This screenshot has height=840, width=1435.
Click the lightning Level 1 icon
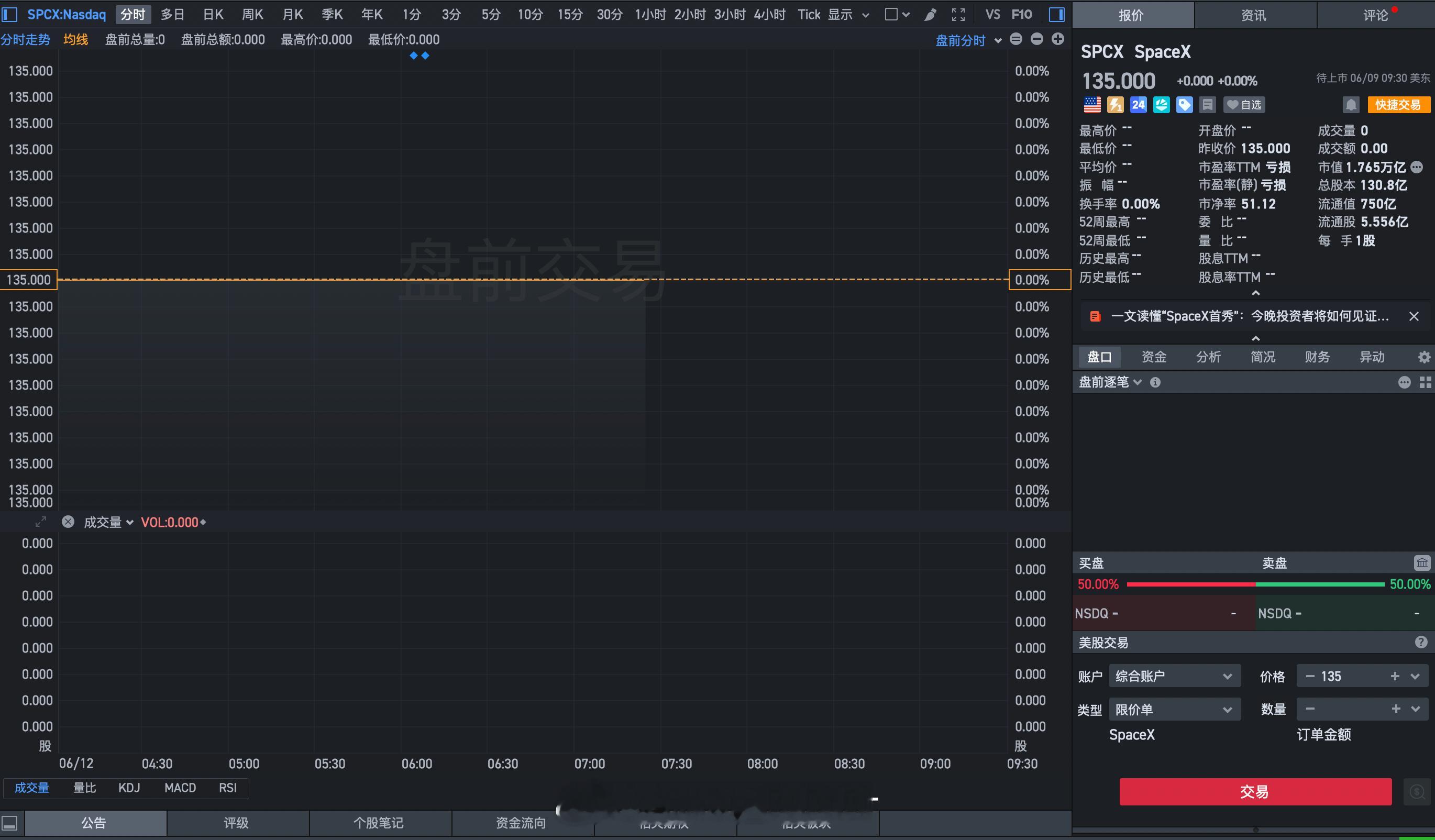1115,105
